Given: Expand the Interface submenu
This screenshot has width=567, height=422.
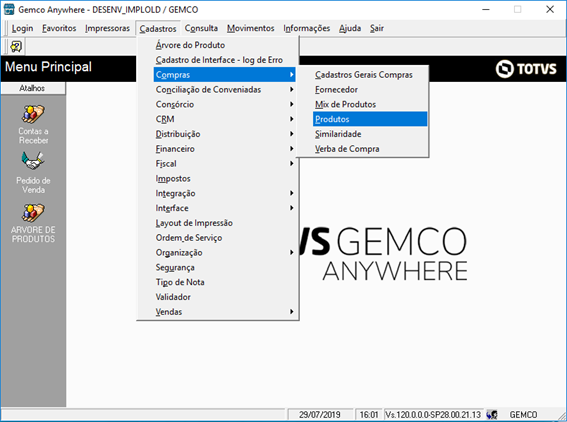Looking at the screenshot, I should point(224,208).
